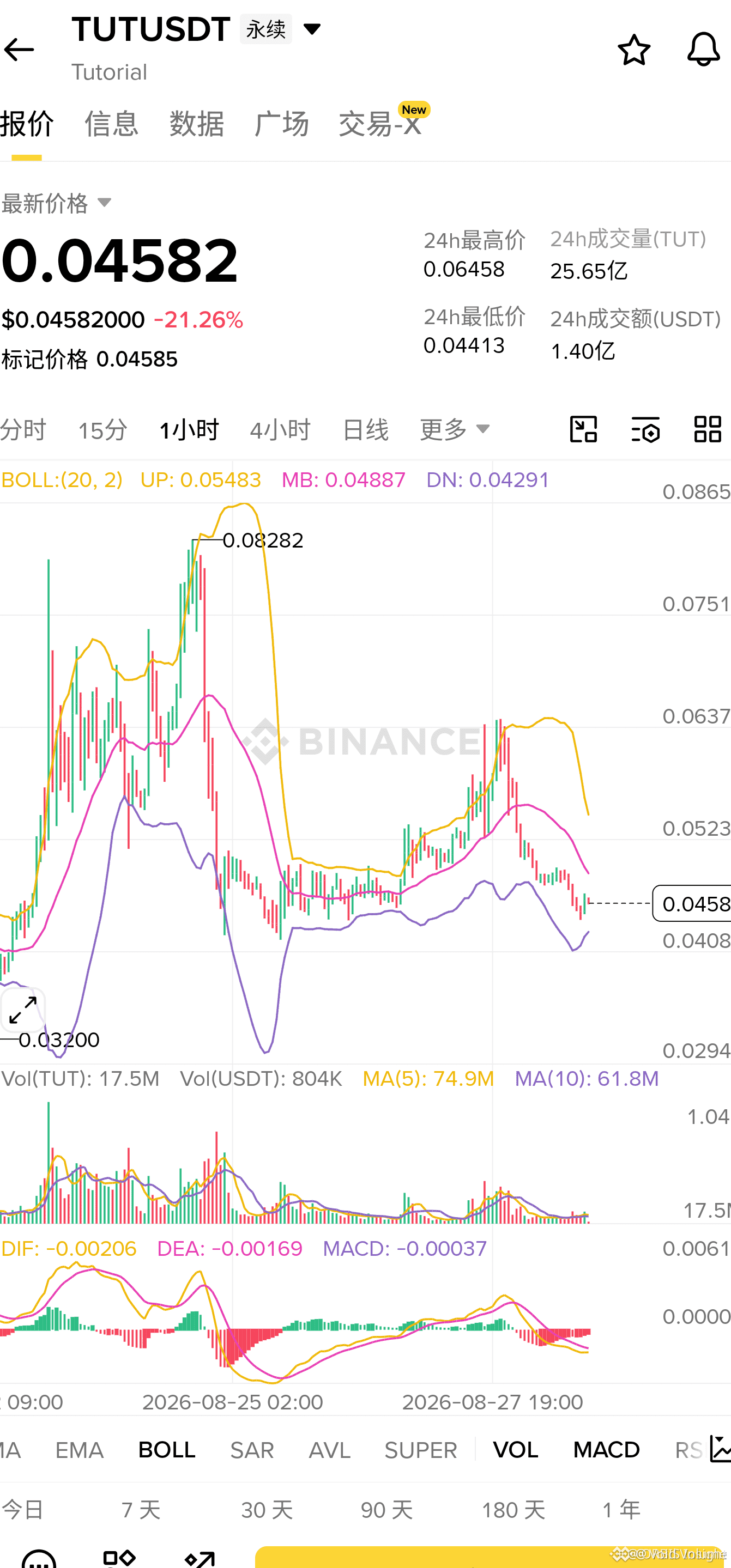Enable the SUPER indicator
Screen dimensions: 731x1568
click(421, 1450)
